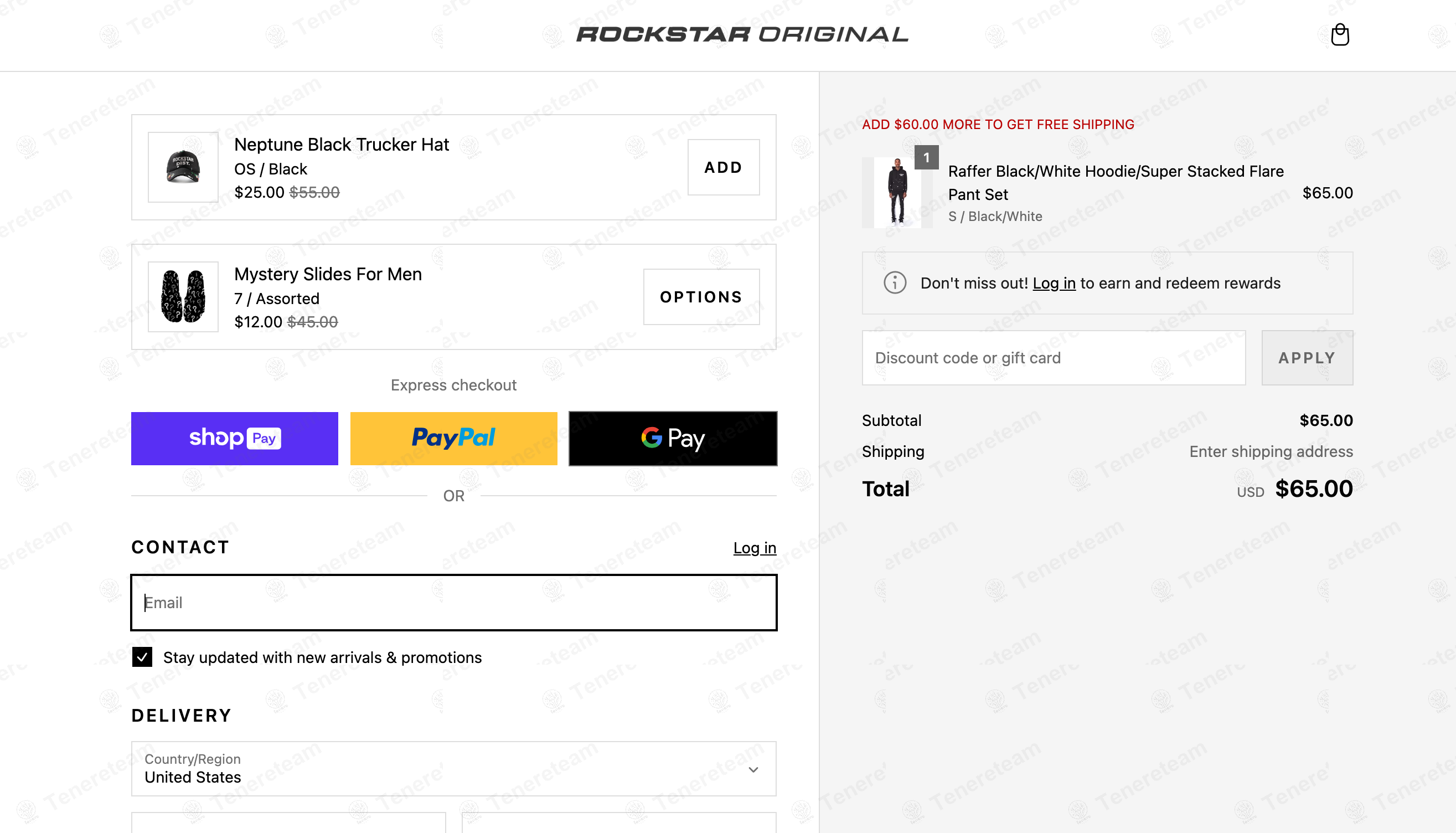Open the shopping bag cart icon

coord(1339,35)
